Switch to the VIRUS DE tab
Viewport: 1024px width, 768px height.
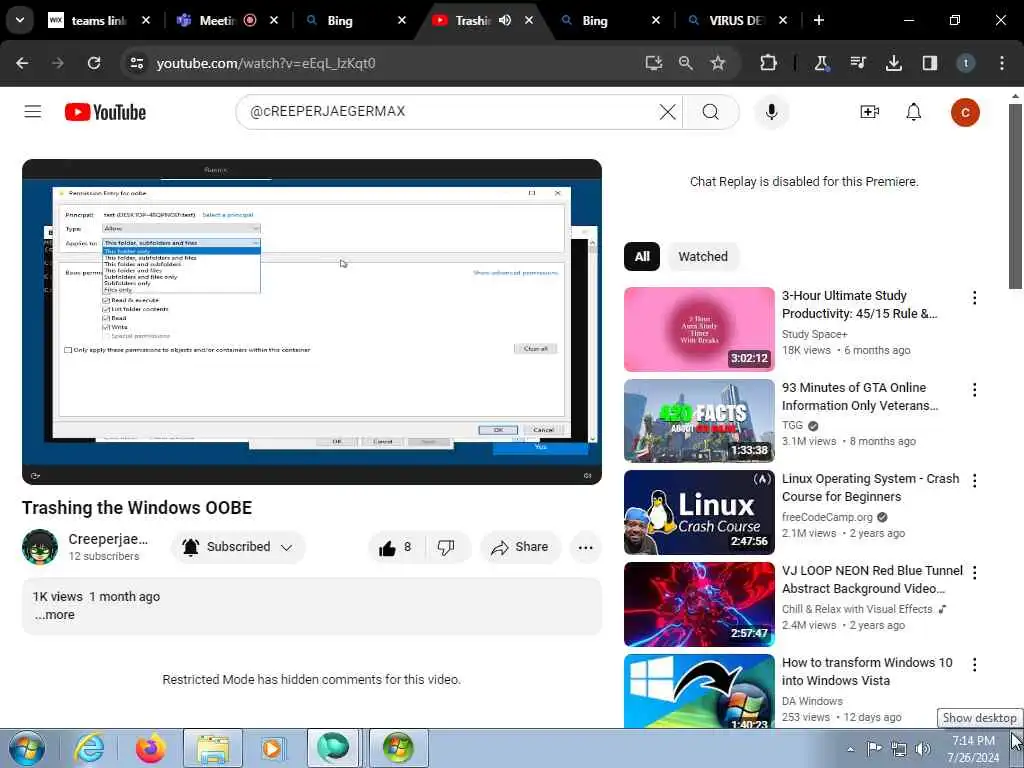coord(736,20)
